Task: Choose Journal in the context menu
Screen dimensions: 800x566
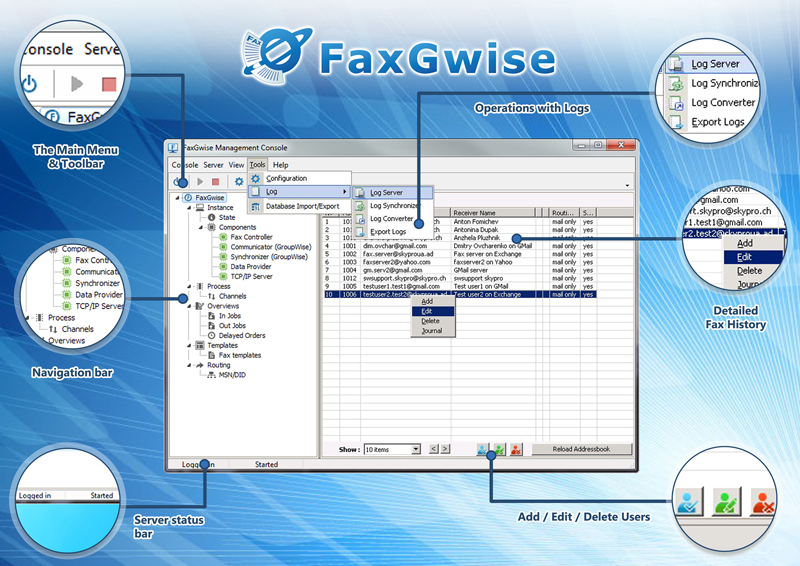Action: (433, 331)
